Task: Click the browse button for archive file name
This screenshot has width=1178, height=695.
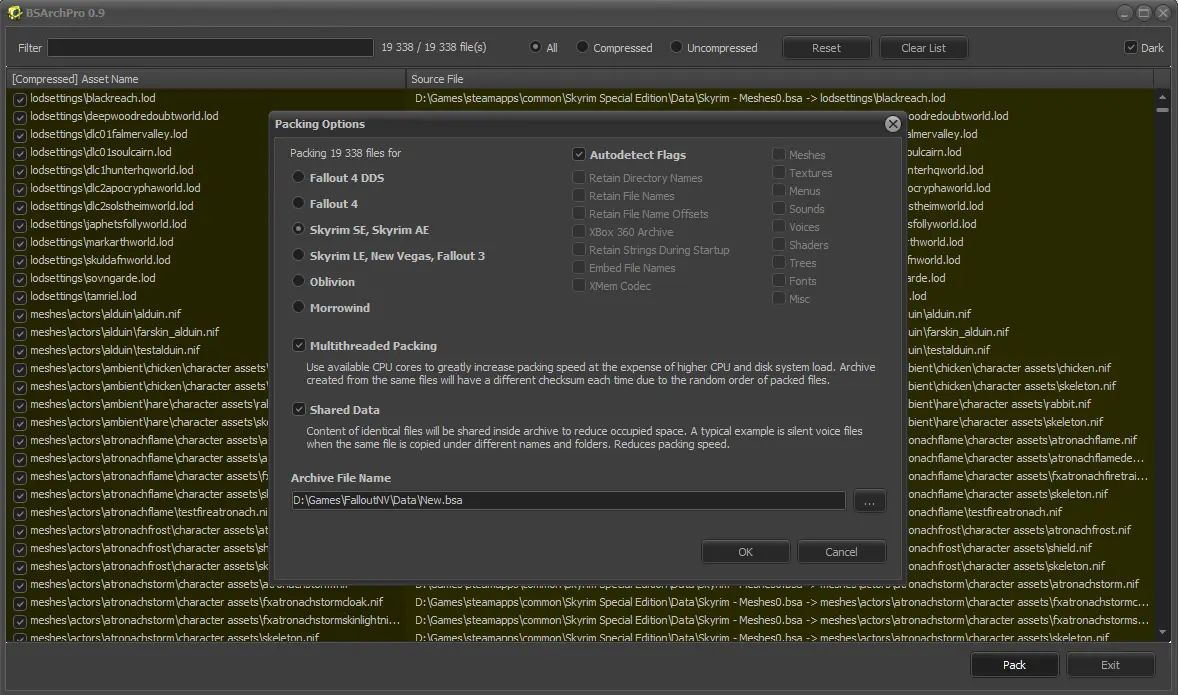Action: 869,501
